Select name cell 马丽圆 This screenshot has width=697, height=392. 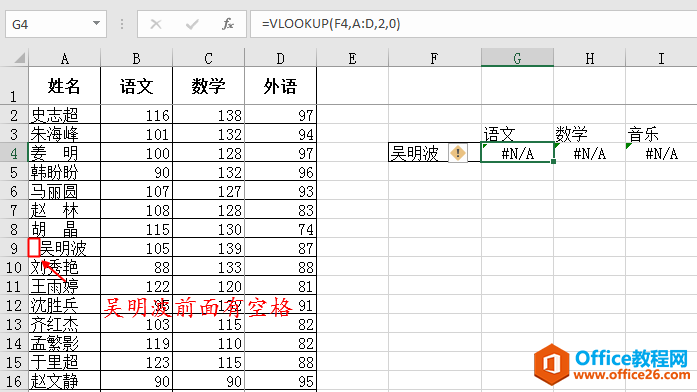64,191
